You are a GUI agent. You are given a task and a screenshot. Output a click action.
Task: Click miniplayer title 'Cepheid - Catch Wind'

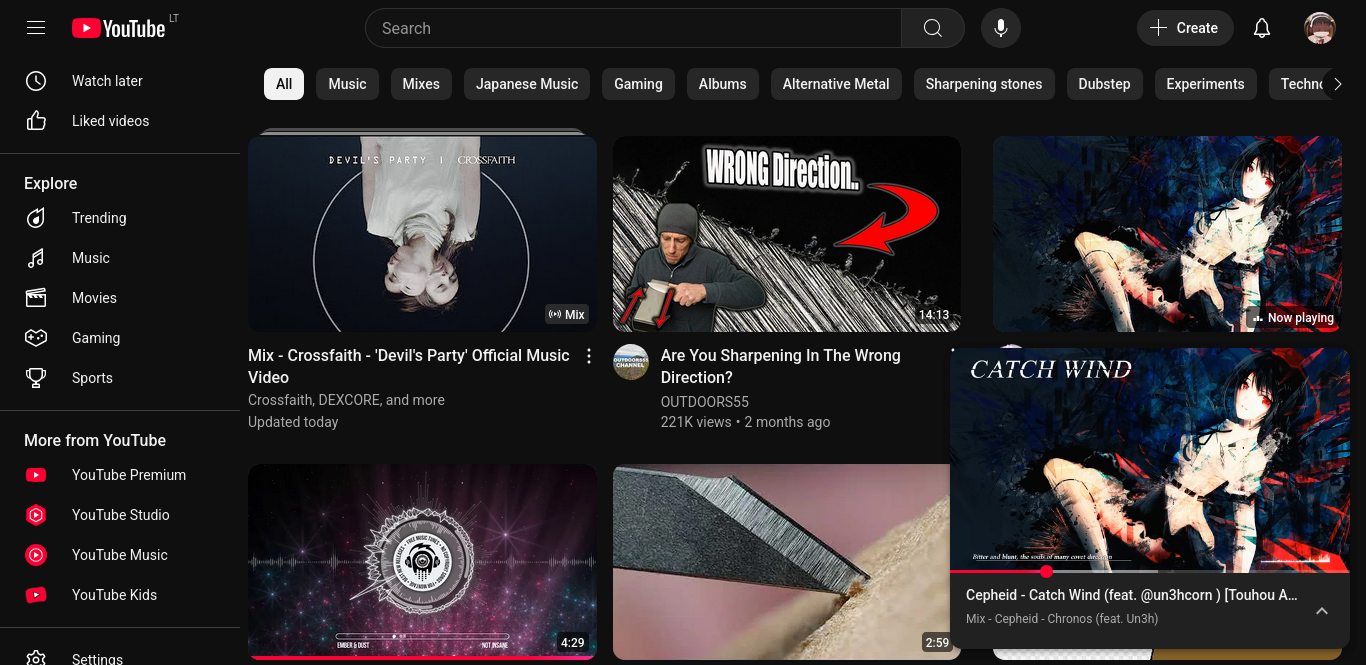(1132, 595)
